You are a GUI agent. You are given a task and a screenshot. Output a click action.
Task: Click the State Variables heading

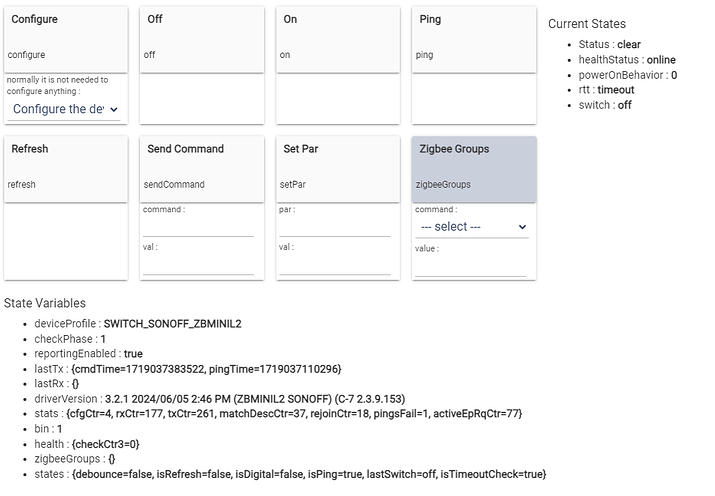coord(45,303)
